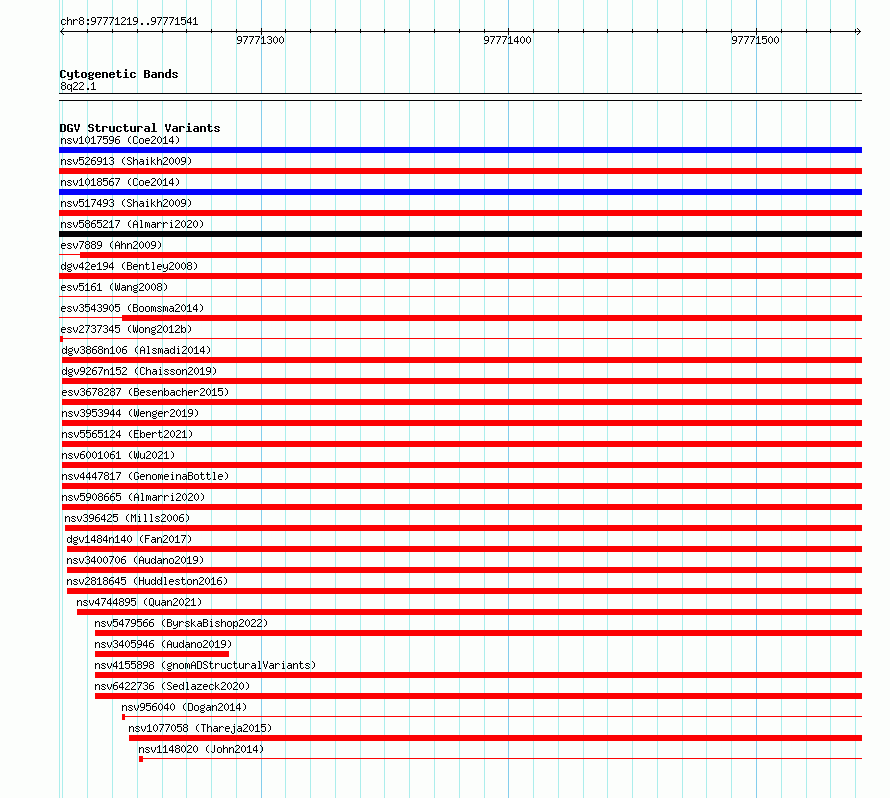Click the thin red line under nsv956040
The height and width of the screenshot is (798, 890).
coord(492,717)
